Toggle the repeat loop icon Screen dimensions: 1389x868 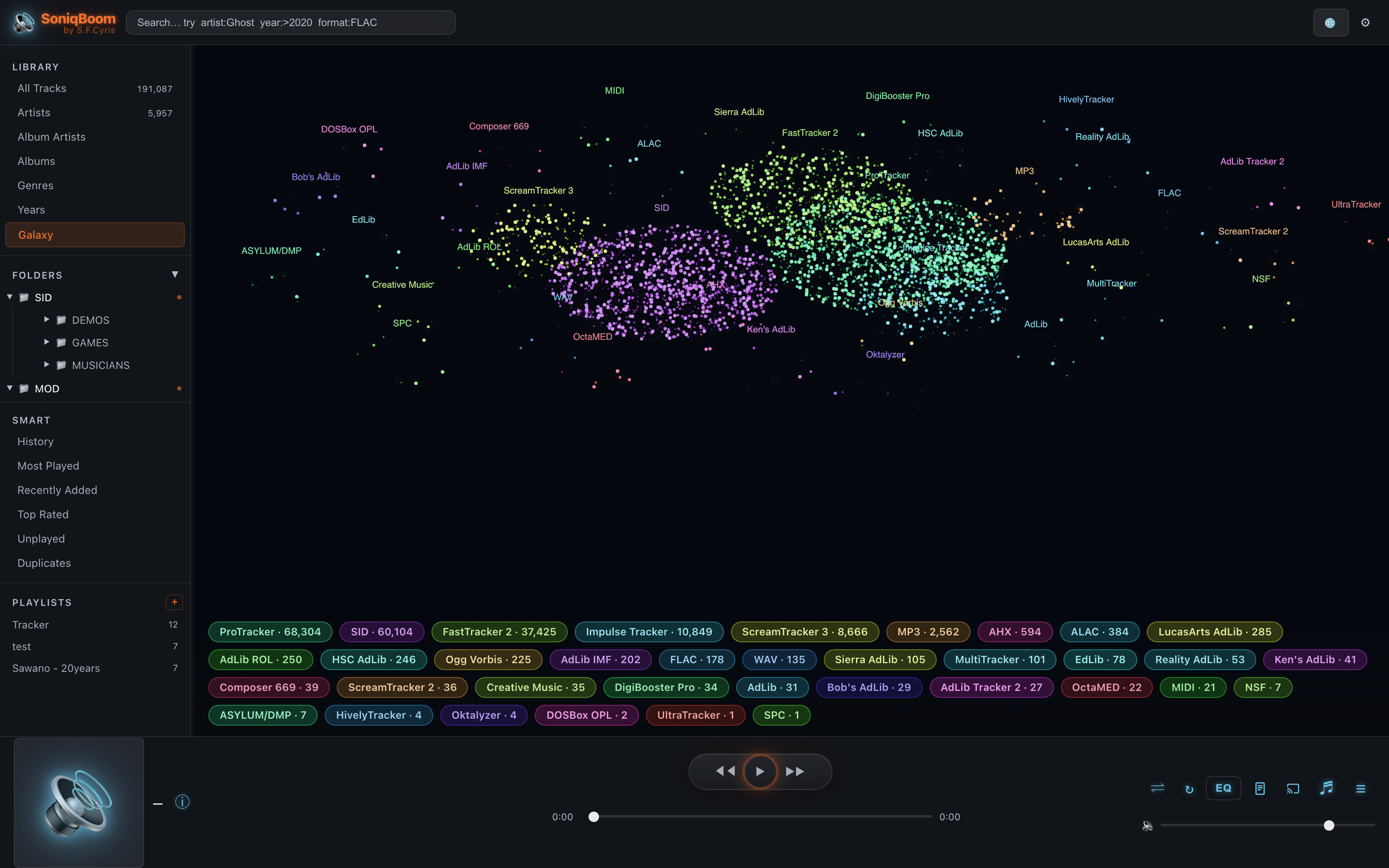tap(1189, 789)
